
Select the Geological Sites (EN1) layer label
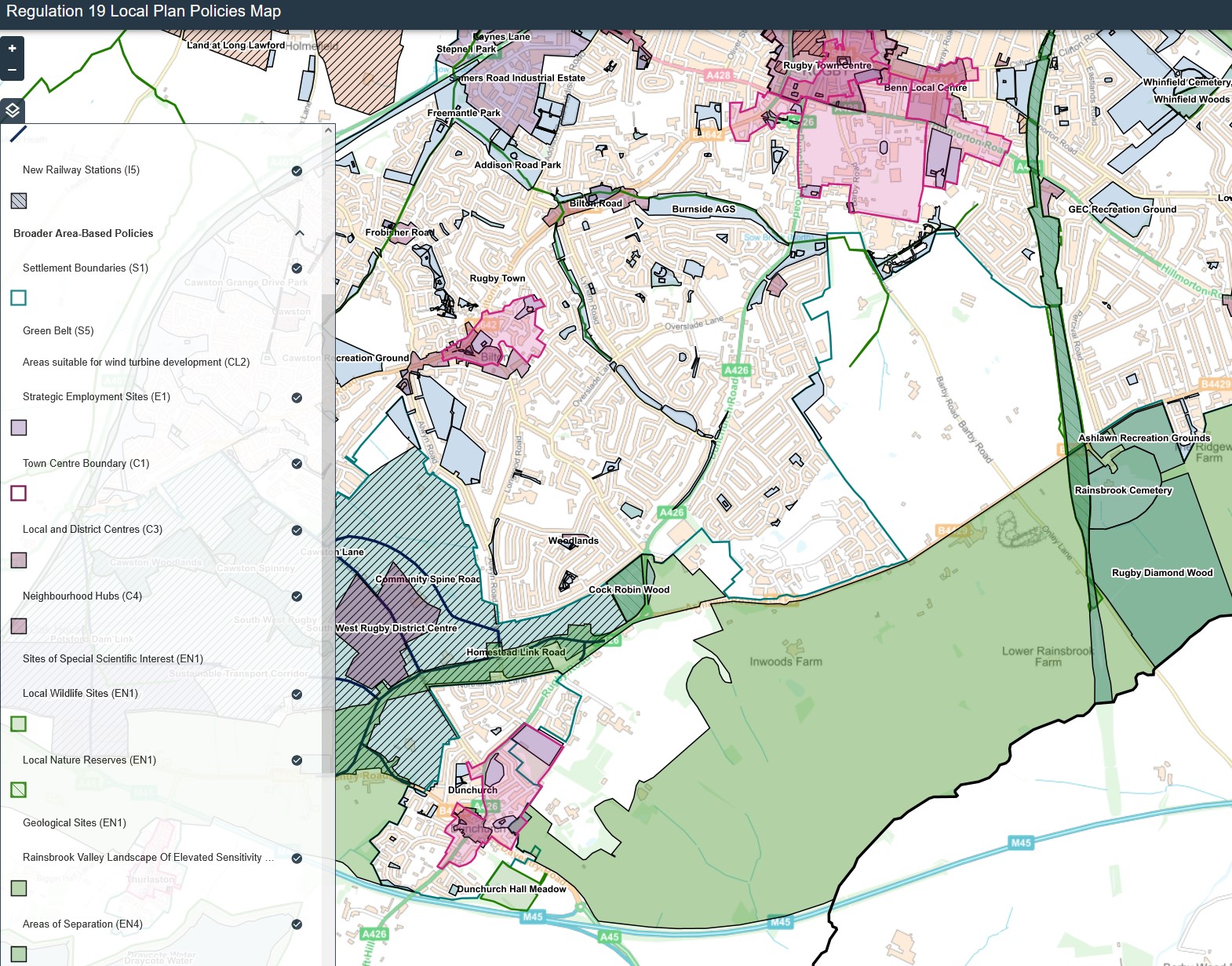coord(75,823)
